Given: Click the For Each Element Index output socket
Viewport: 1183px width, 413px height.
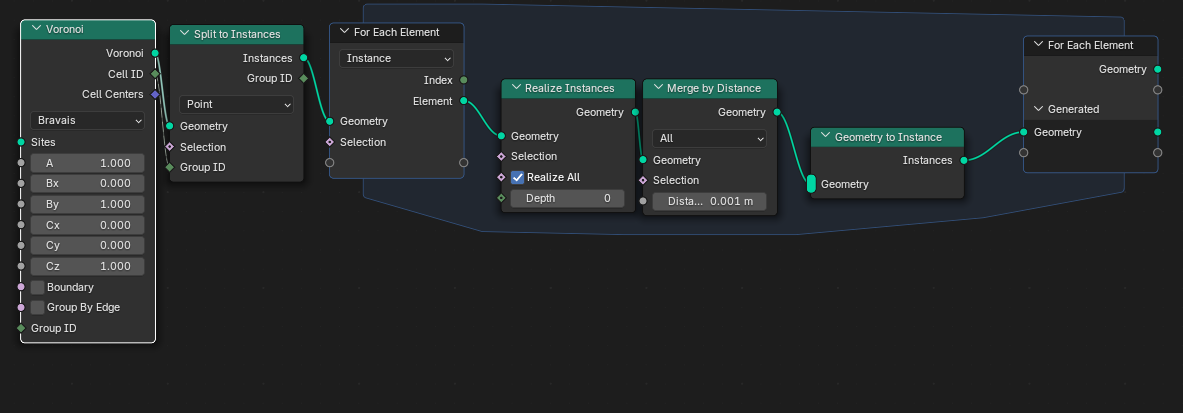Looking at the screenshot, I should (x=463, y=80).
